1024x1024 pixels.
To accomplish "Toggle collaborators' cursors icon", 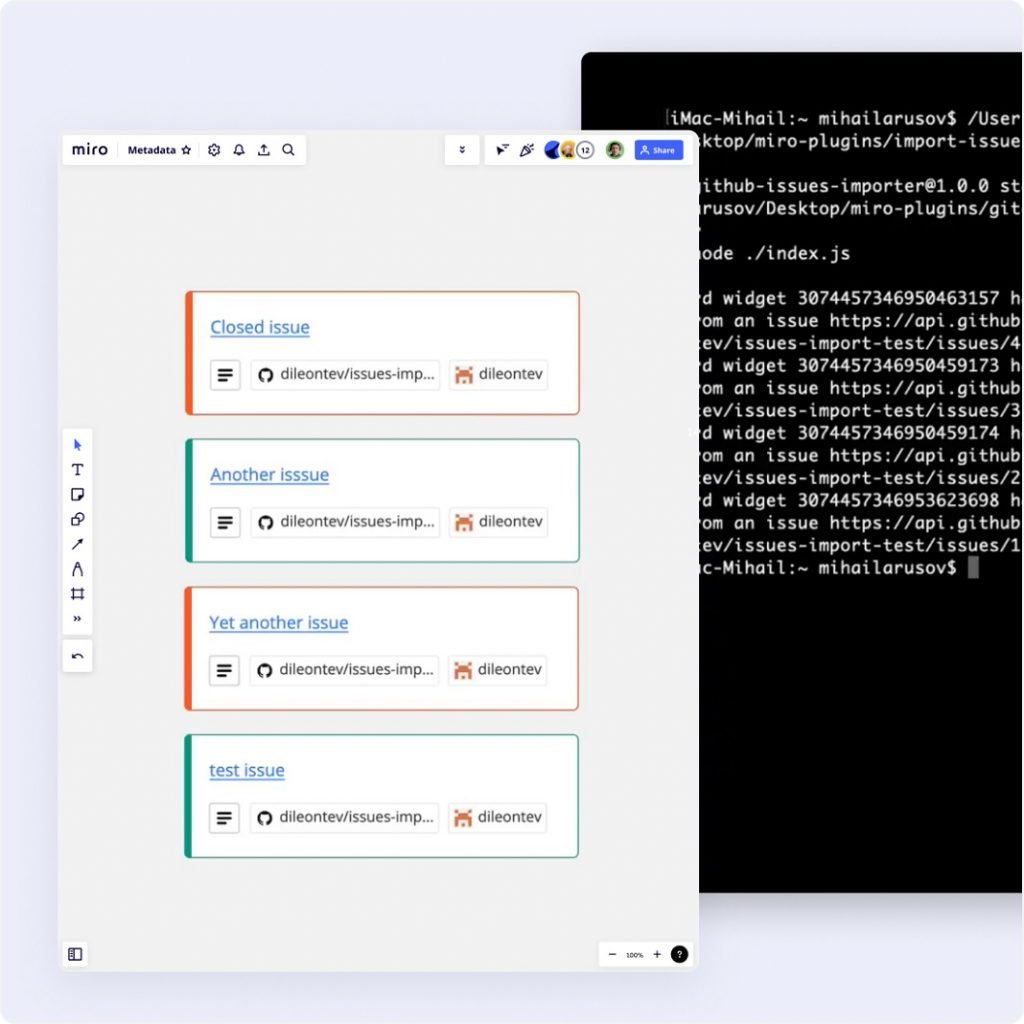I will point(502,150).
